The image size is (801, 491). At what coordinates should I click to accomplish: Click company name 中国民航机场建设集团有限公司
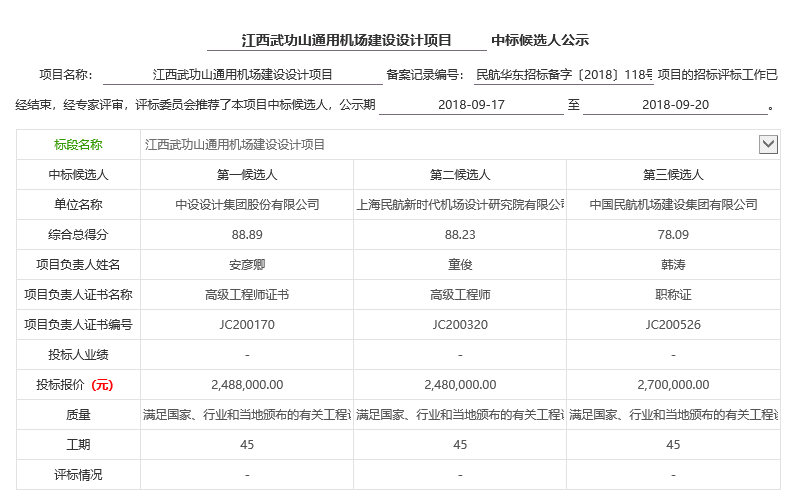[x=673, y=205]
